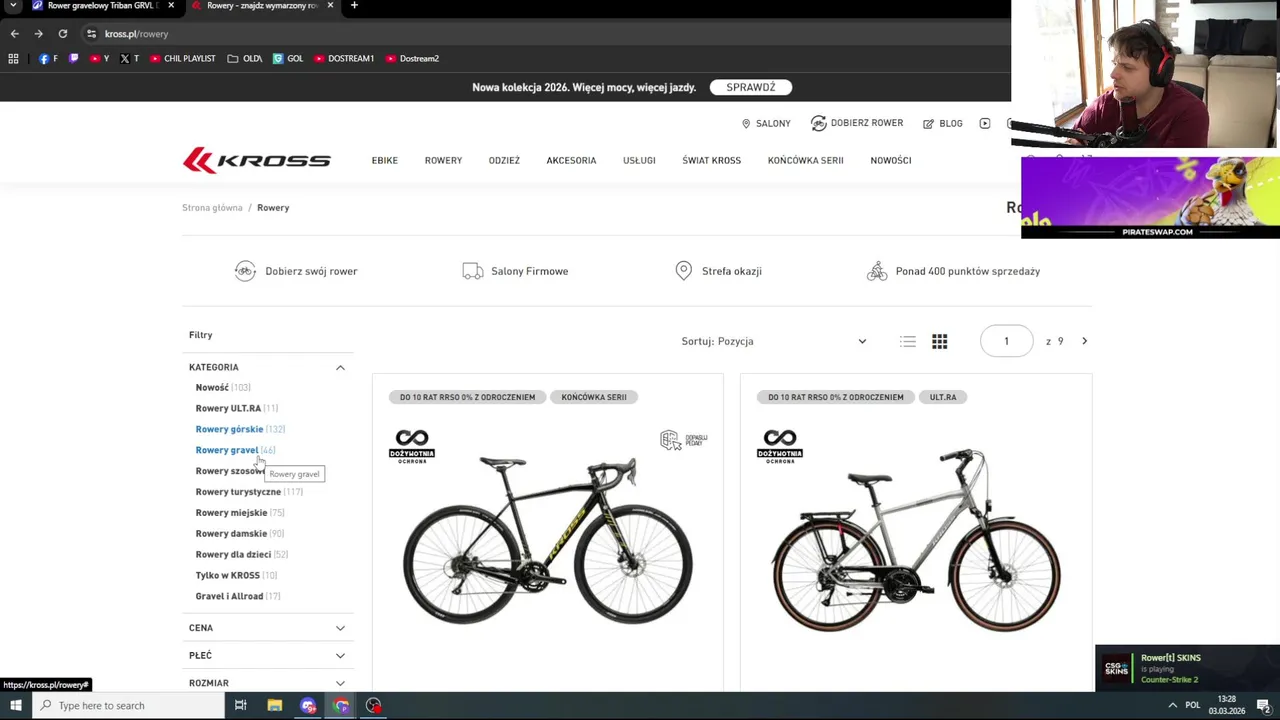Click the Kross logo
Image resolution: width=1280 pixels, height=720 pixels.
pos(256,160)
